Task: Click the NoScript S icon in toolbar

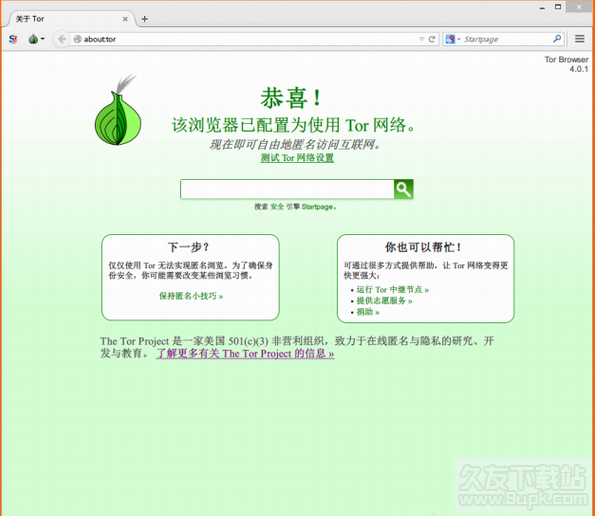Action: (13, 39)
